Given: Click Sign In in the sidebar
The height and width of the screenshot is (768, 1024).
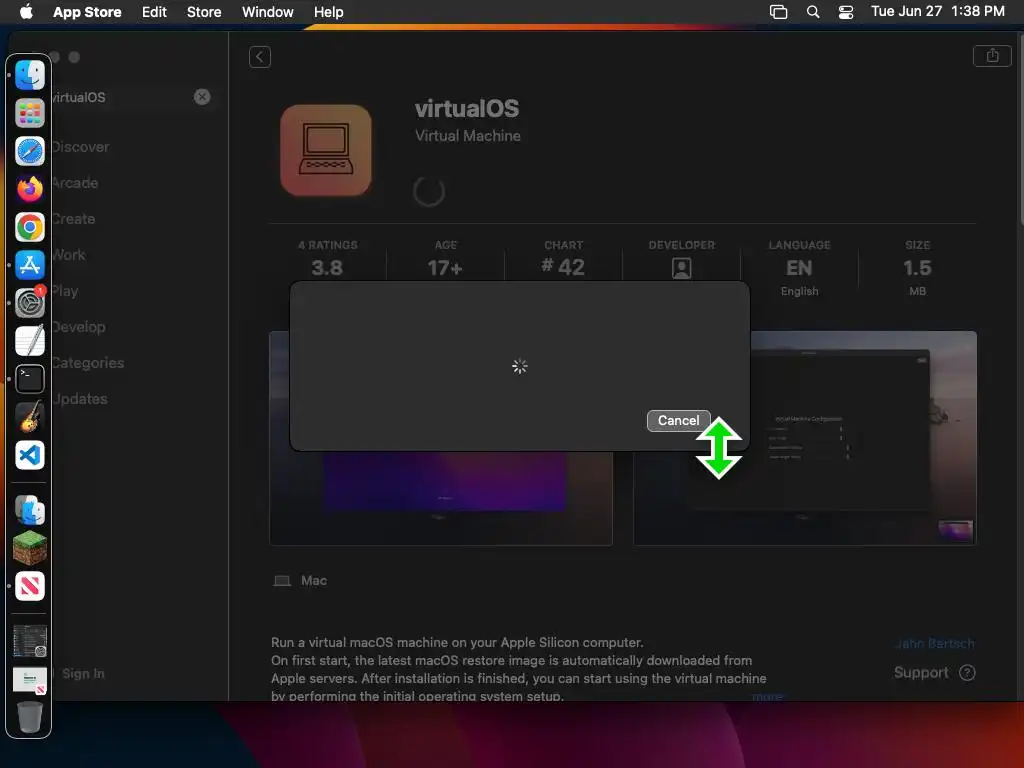Looking at the screenshot, I should pyautogui.click(x=83, y=673).
